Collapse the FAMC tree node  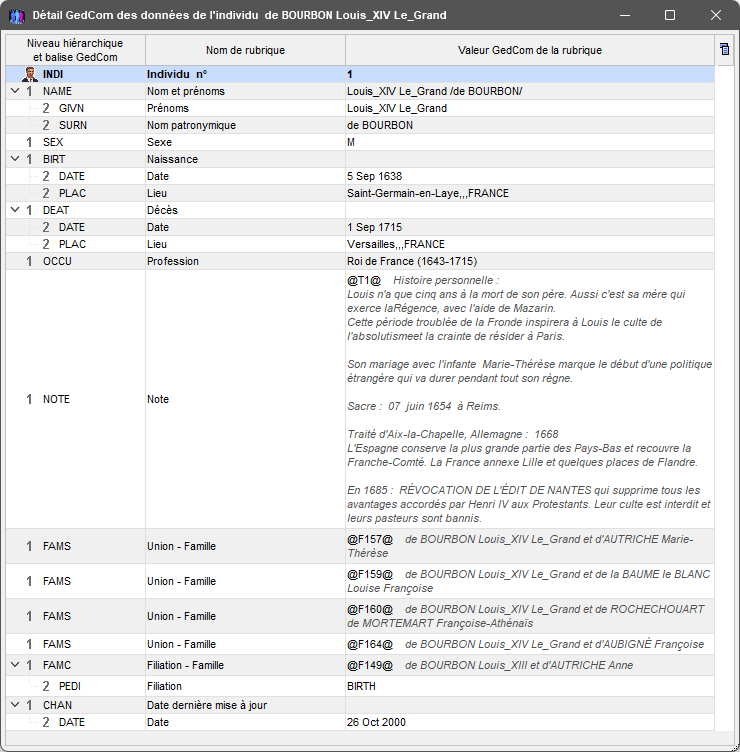(15, 665)
